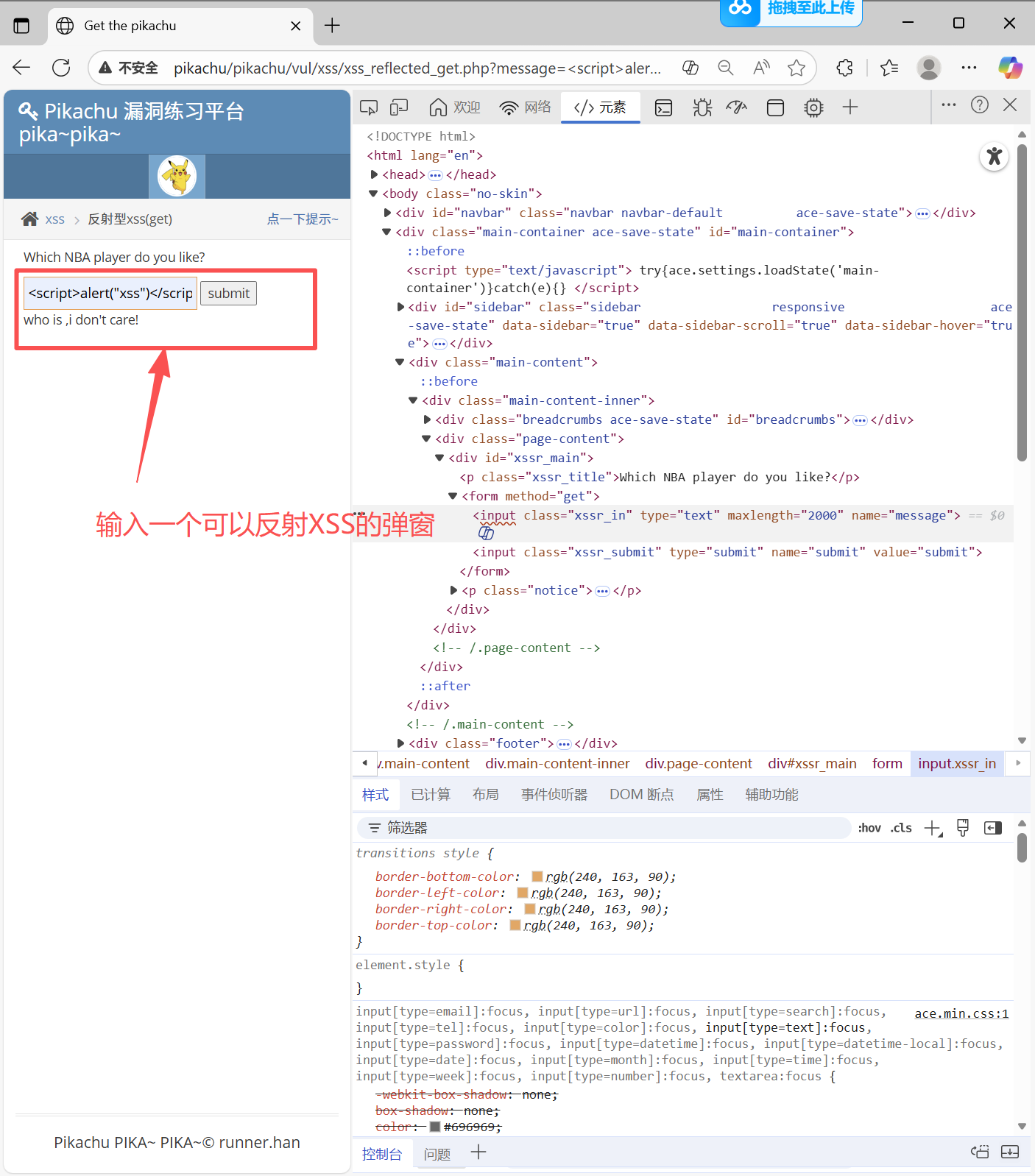Click the browser refresh icon
The width and height of the screenshot is (1035, 1176).
coord(61,68)
